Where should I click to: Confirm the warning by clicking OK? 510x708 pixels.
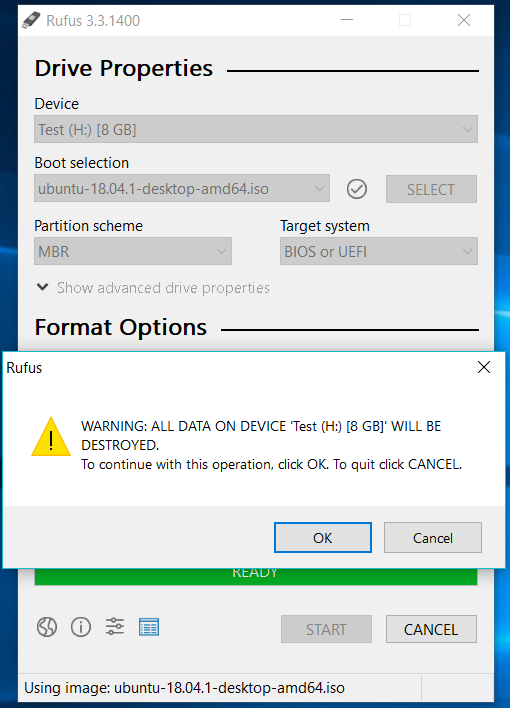[x=323, y=538]
